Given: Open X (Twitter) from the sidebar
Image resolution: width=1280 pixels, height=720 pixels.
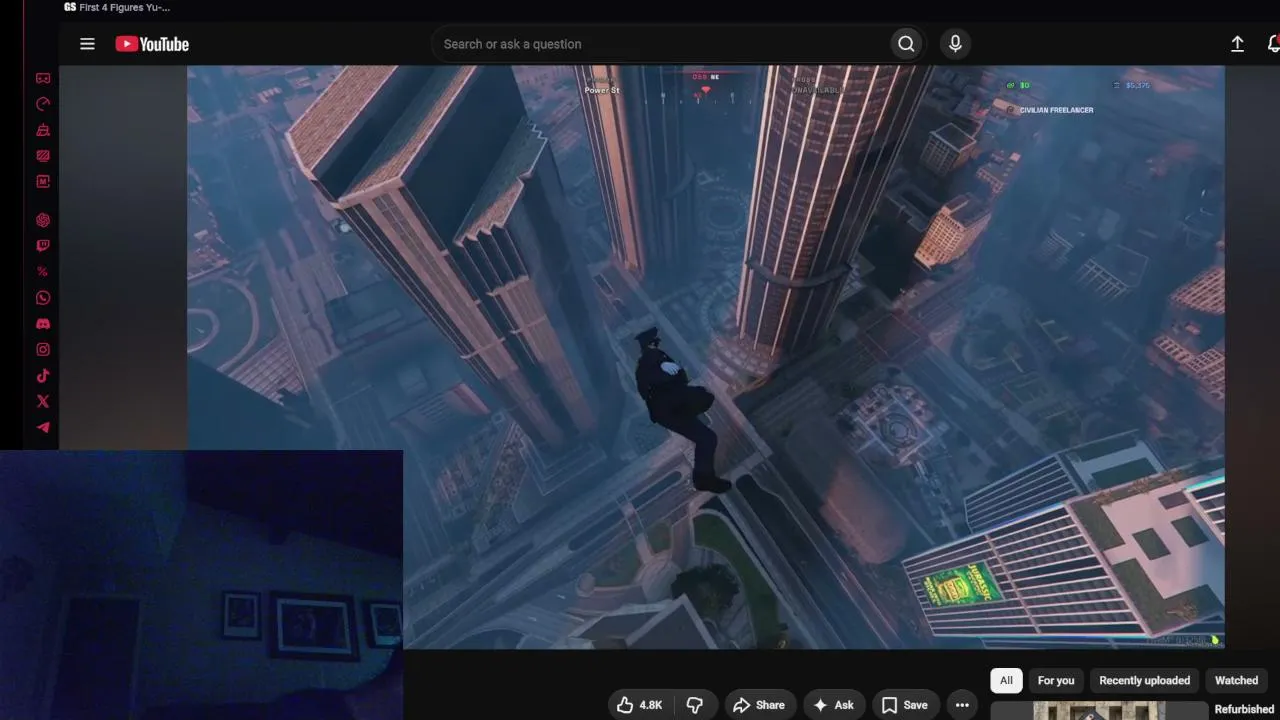Looking at the screenshot, I should point(43,402).
